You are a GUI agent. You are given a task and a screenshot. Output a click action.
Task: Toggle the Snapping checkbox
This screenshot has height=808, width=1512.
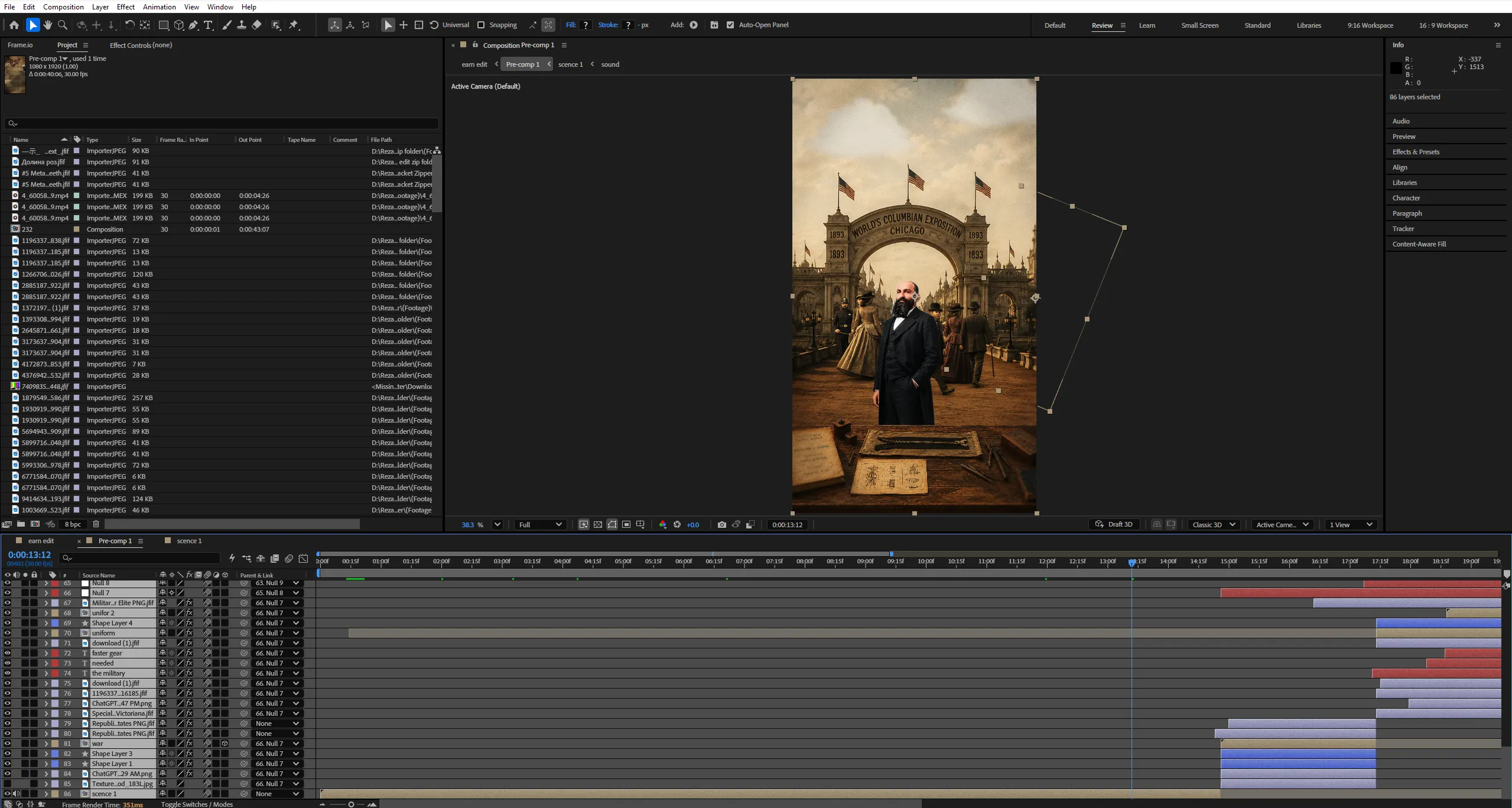(481, 25)
